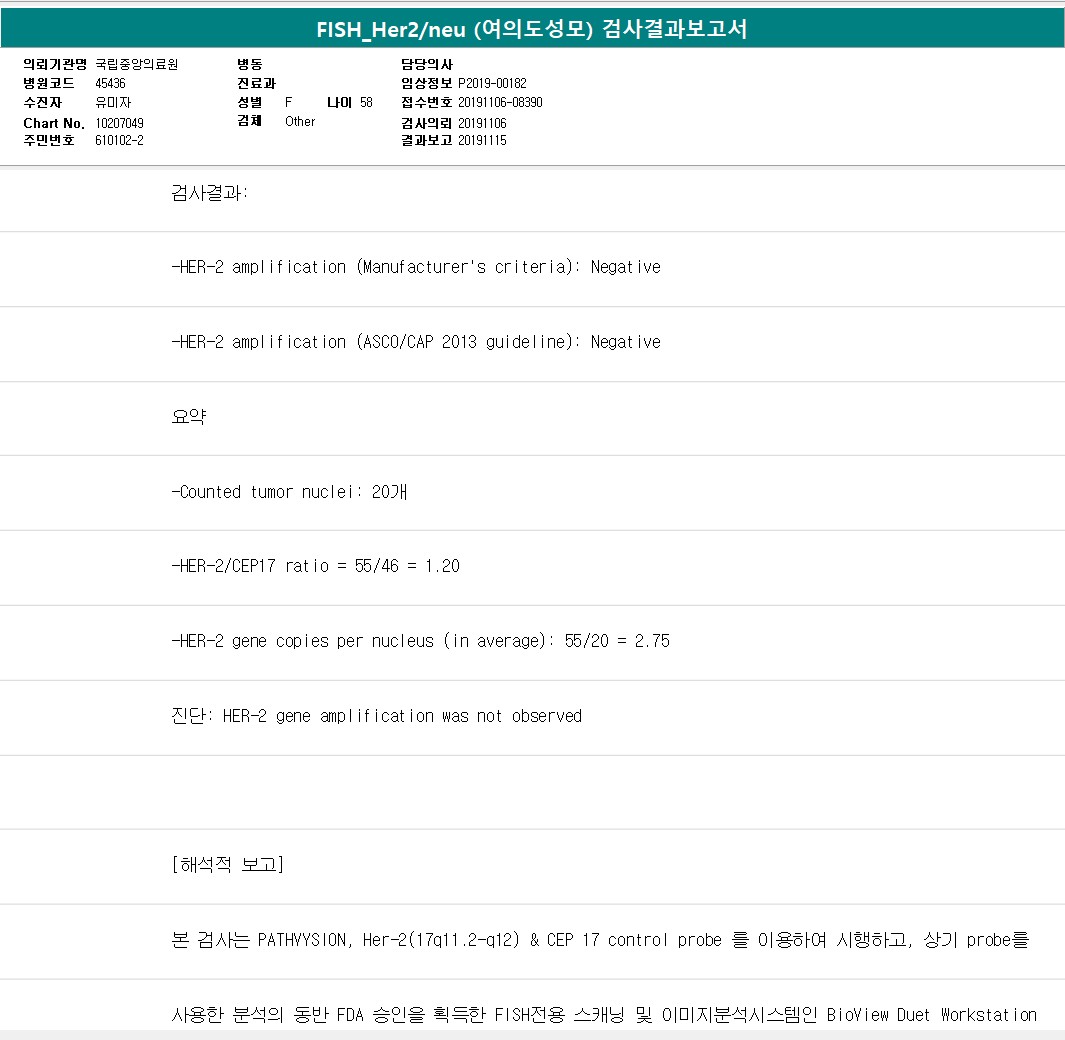
Task: Select specimen value 'Other'
Action: tap(300, 121)
